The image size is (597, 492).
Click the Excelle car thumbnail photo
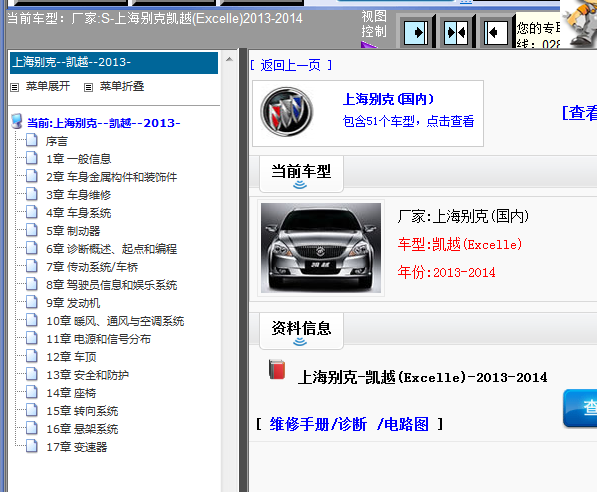click(x=321, y=248)
